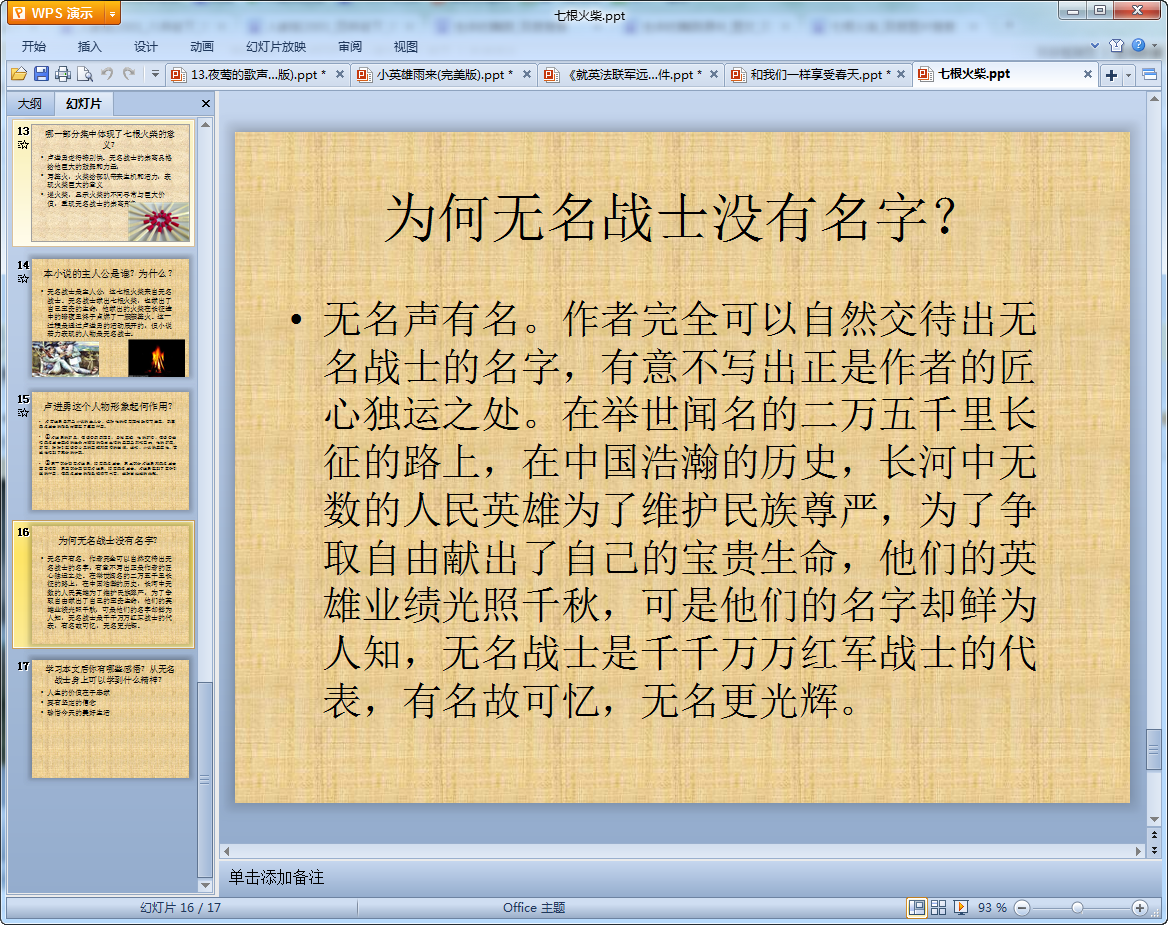Open the 视图 ribbon tab
This screenshot has width=1168, height=925.
click(x=405, y=46)
